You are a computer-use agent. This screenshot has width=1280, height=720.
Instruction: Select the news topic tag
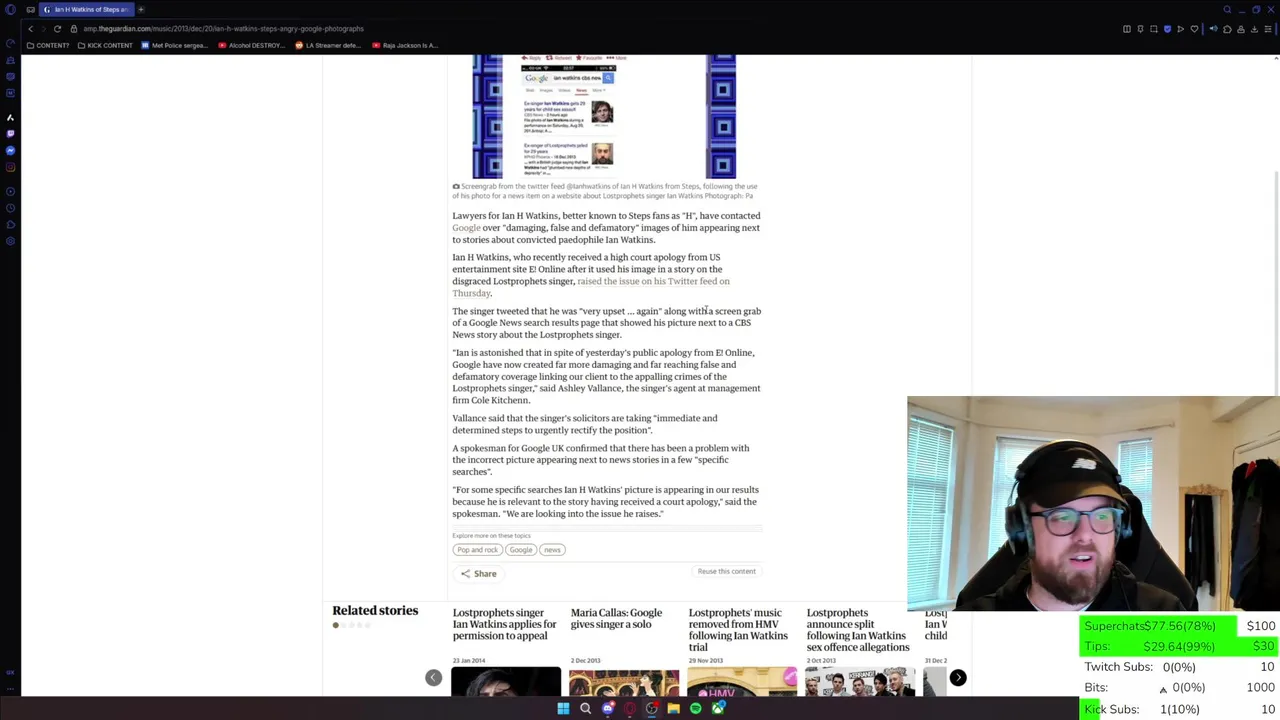click(x=552, y=550)
